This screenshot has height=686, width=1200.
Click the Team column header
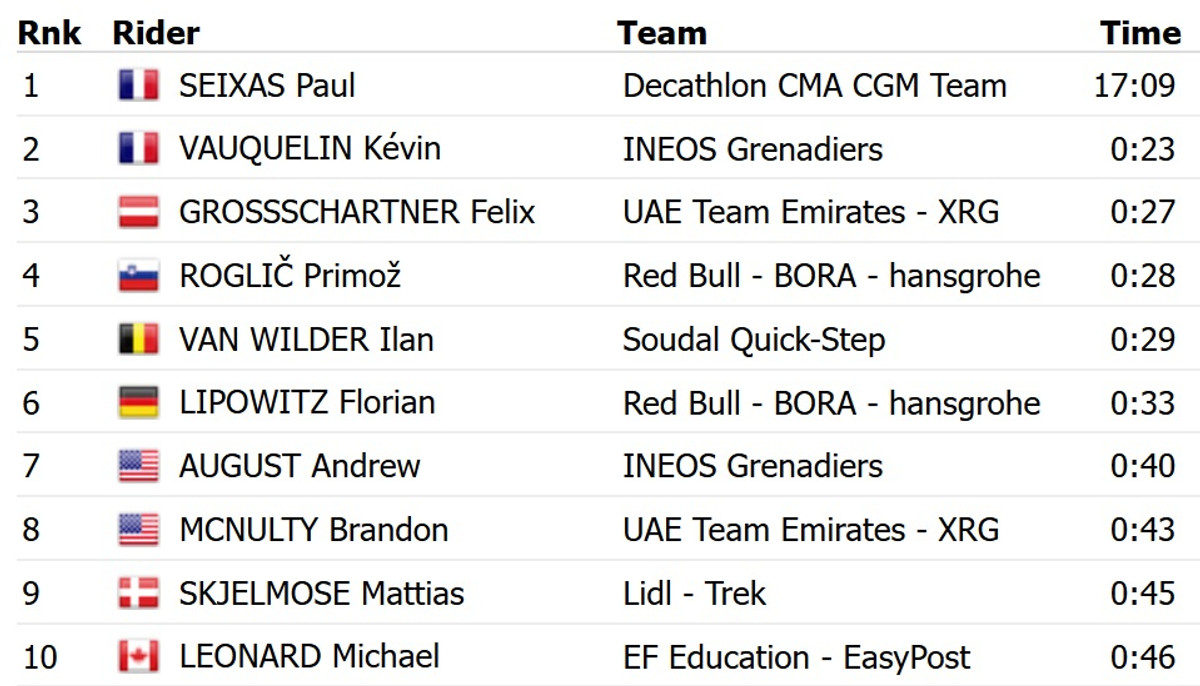pos(662,33)
